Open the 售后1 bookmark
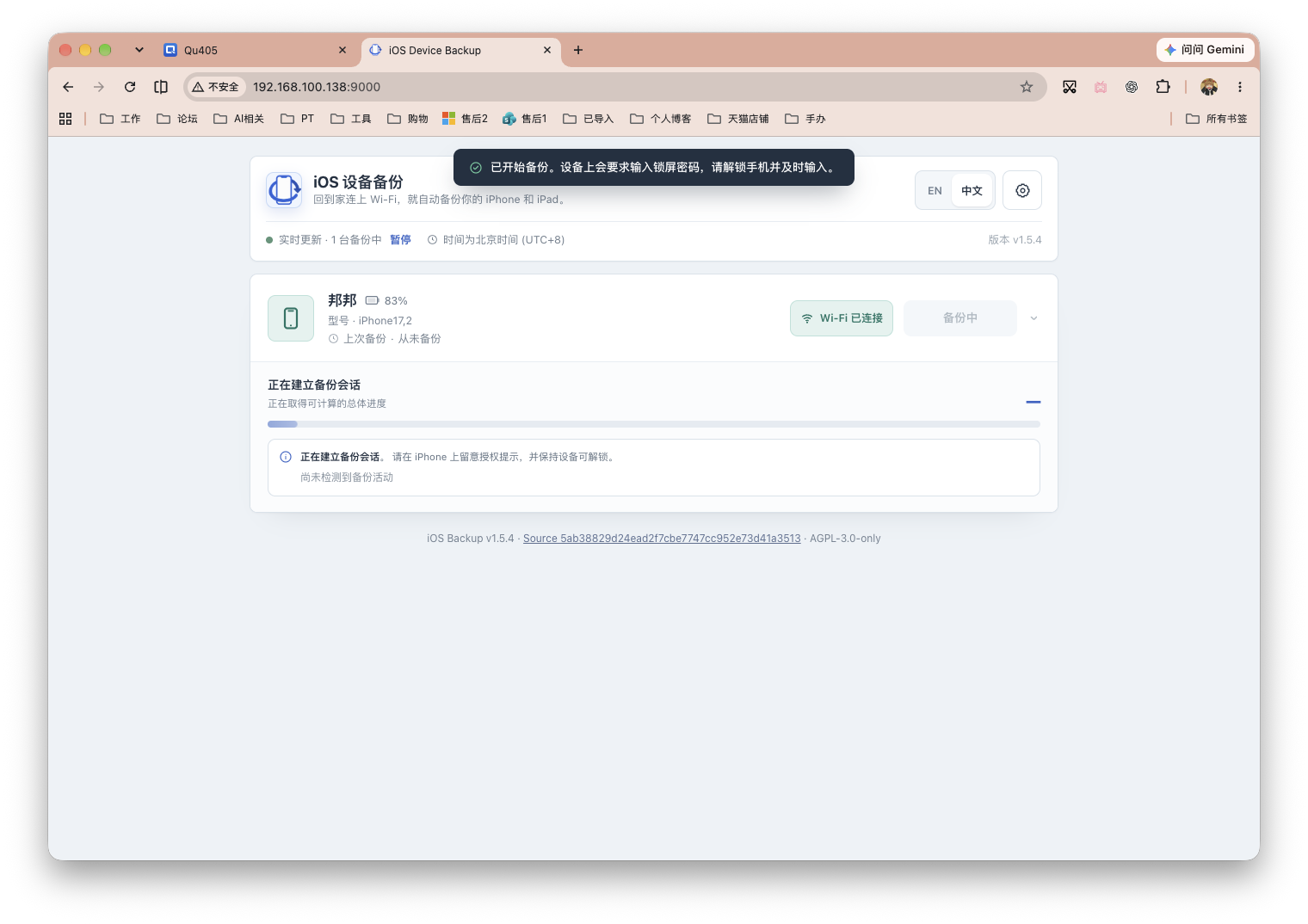This screenshot has height=924, width=1308. 525,119
